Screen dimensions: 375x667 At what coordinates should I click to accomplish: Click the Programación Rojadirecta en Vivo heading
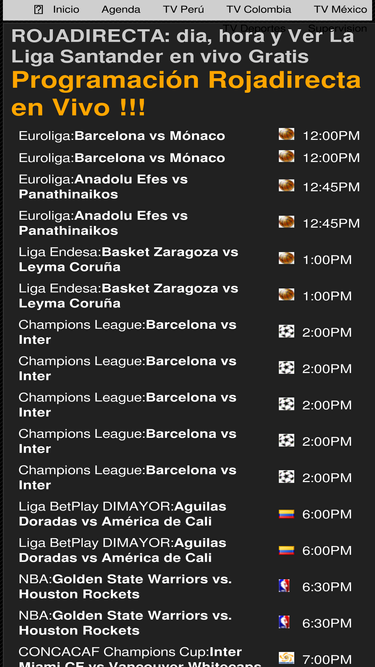pyautogui.click(x=186, y=94)
